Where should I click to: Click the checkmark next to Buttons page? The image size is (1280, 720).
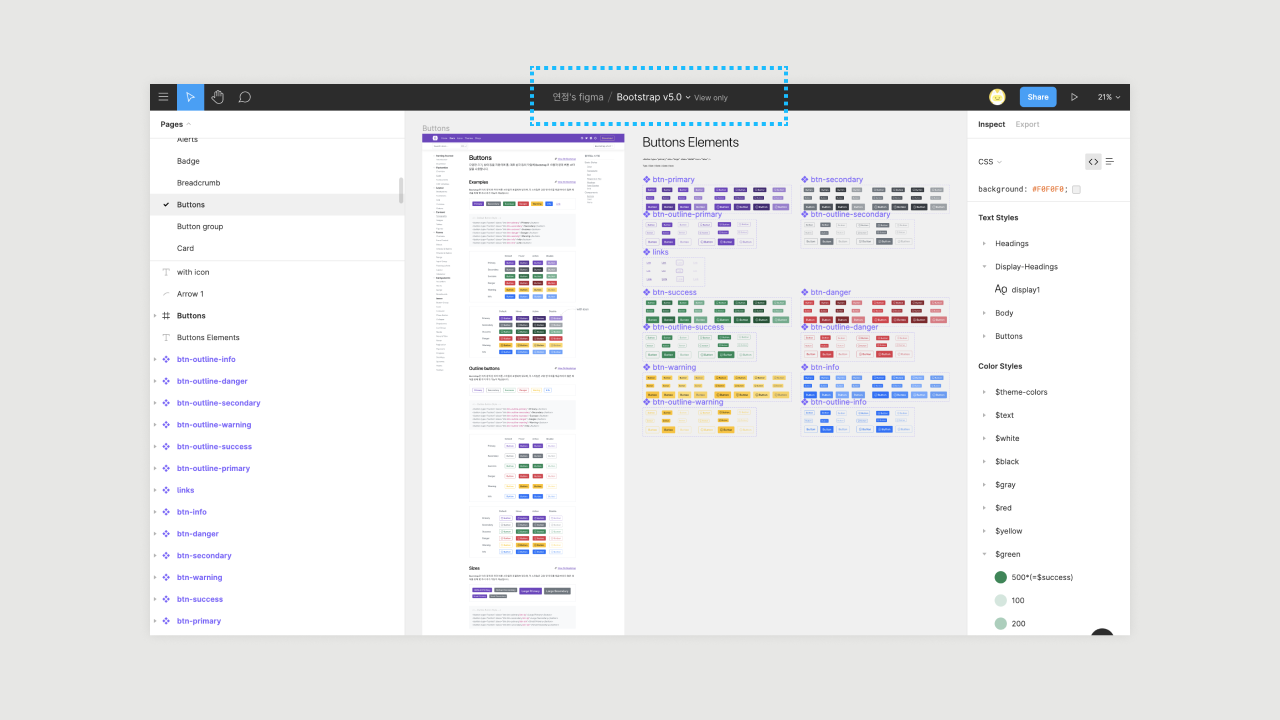tap(166, 205)
